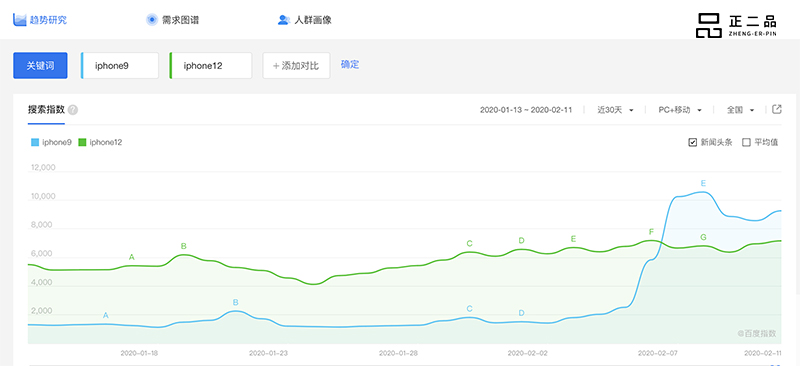Click the 添加对比 add comparison button
This screenshot has height=366, width=800.
click(296, 65)
